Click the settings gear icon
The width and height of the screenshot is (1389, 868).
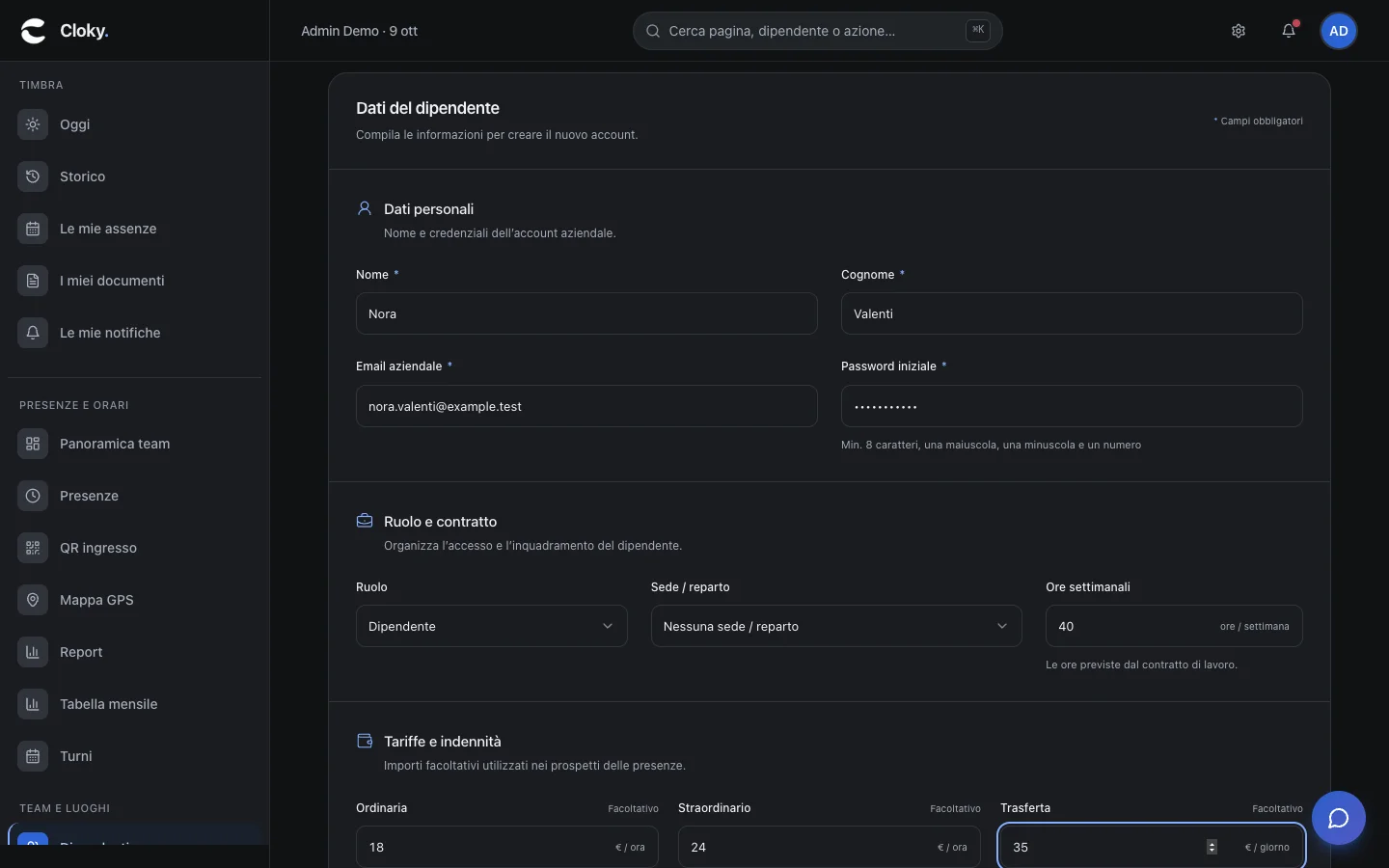coord(1239,31)
